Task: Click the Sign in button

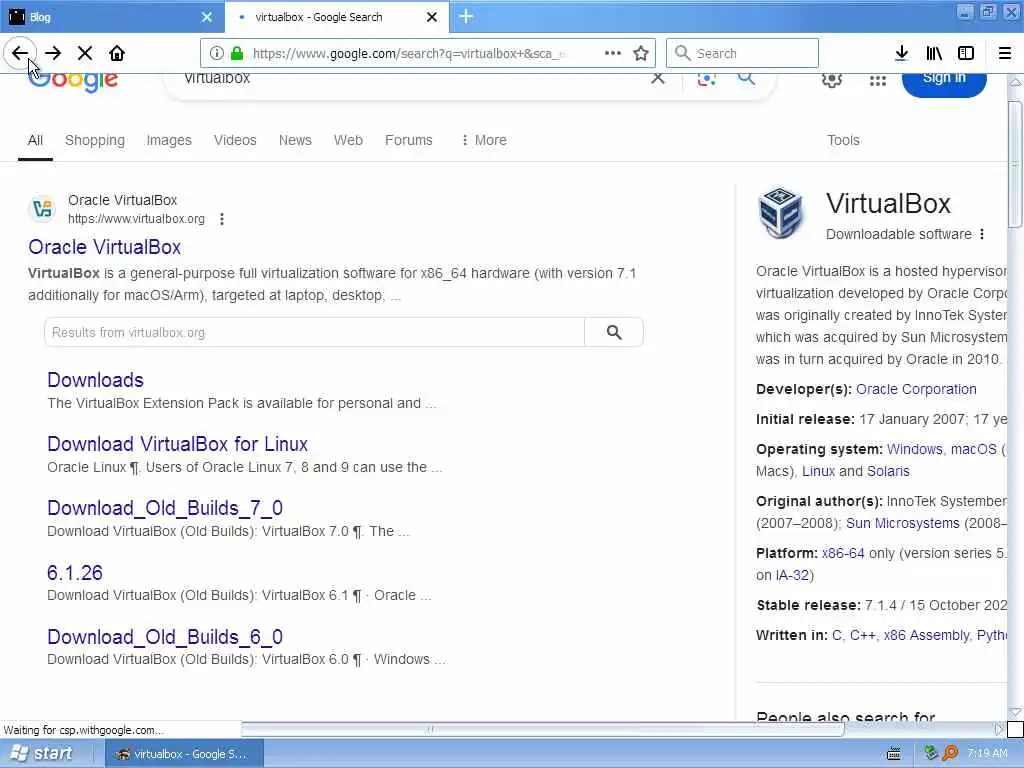Action: pos(944,82)
